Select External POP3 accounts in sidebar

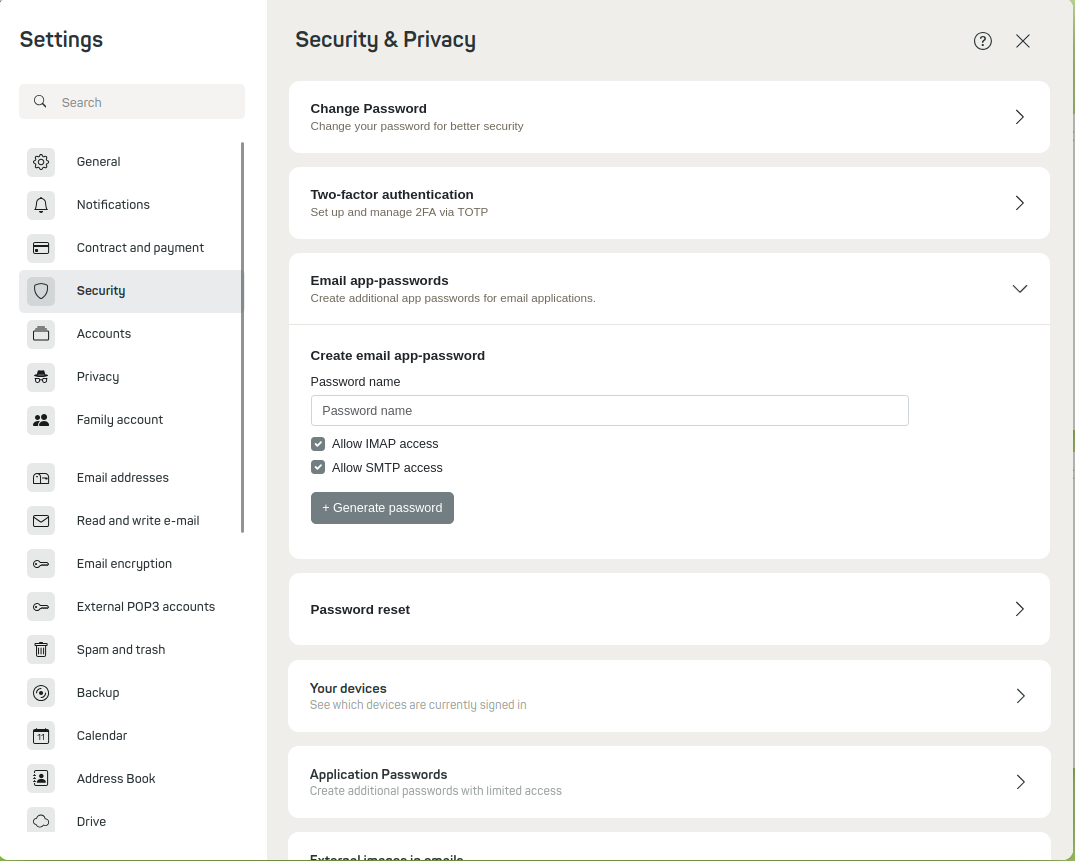click(145, 607)
